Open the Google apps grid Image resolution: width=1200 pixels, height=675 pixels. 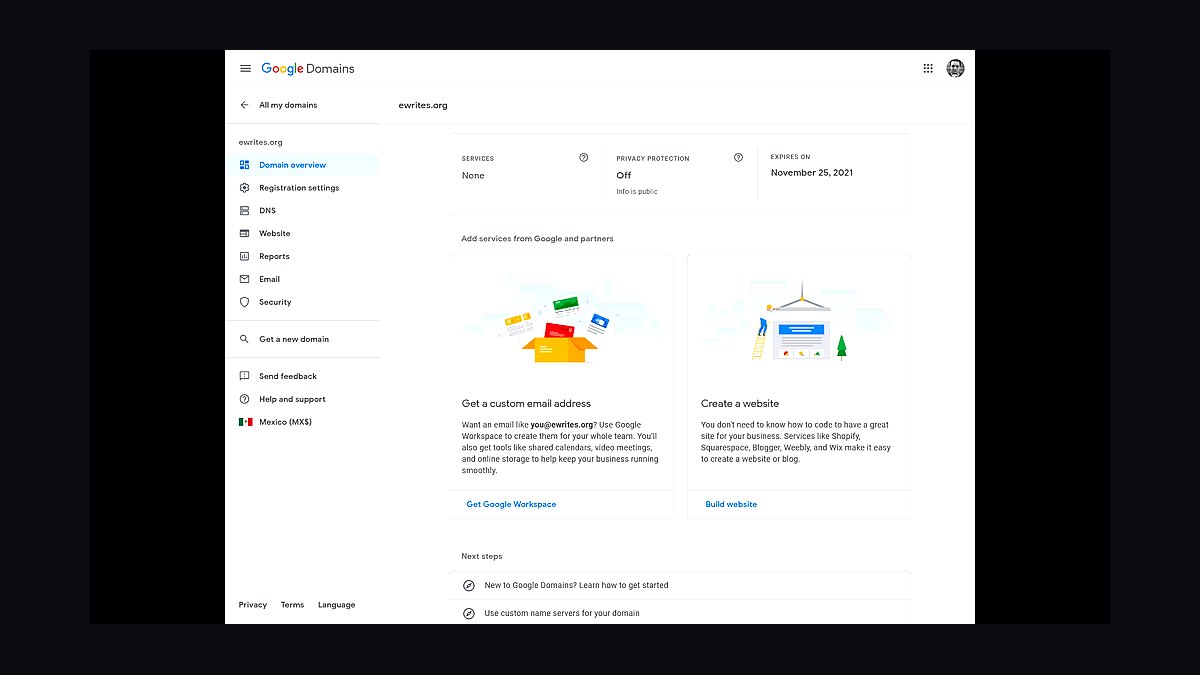(x=928, y=68)
